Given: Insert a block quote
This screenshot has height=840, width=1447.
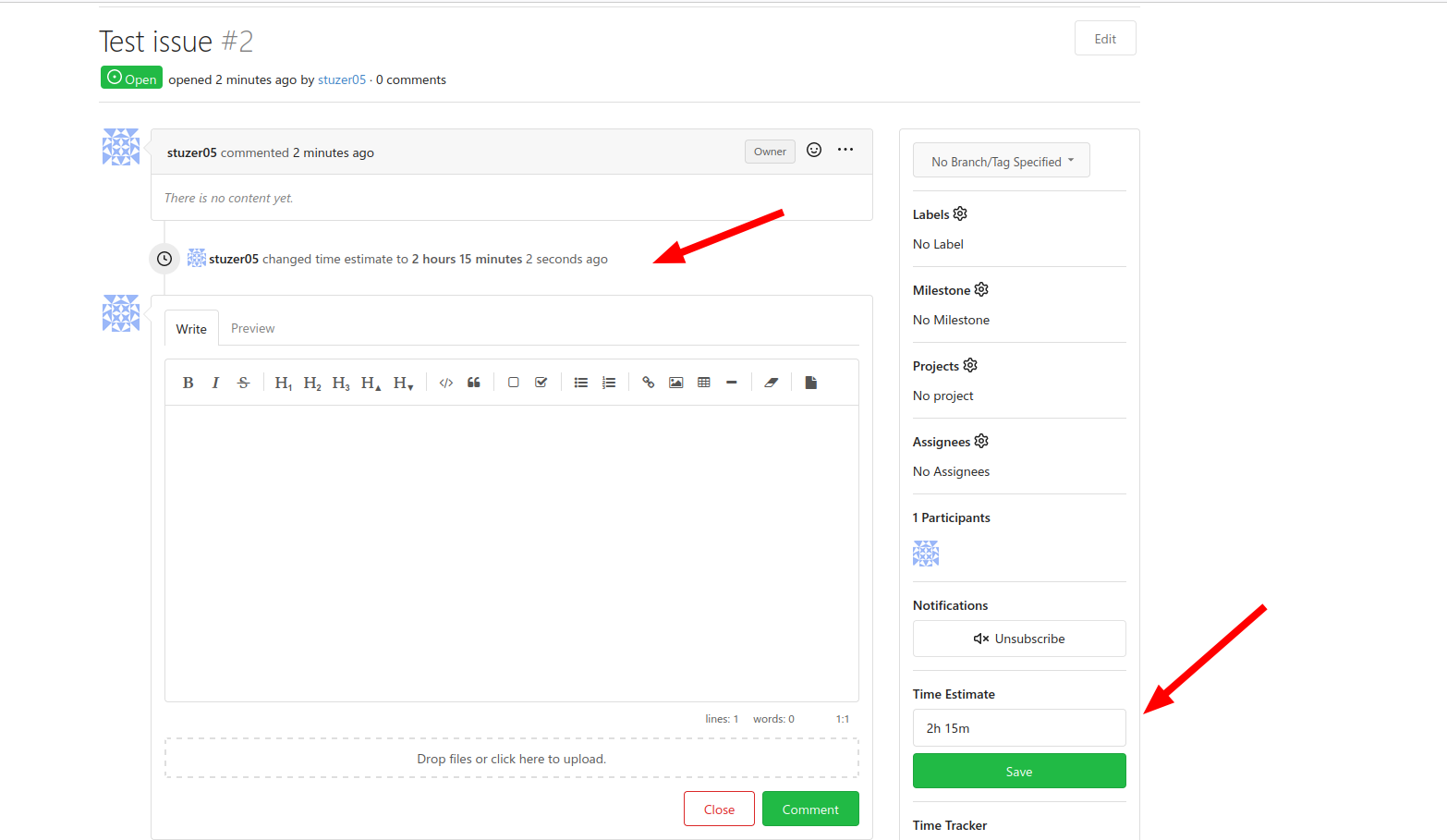Looking at the screenshot, I should 474,383.
